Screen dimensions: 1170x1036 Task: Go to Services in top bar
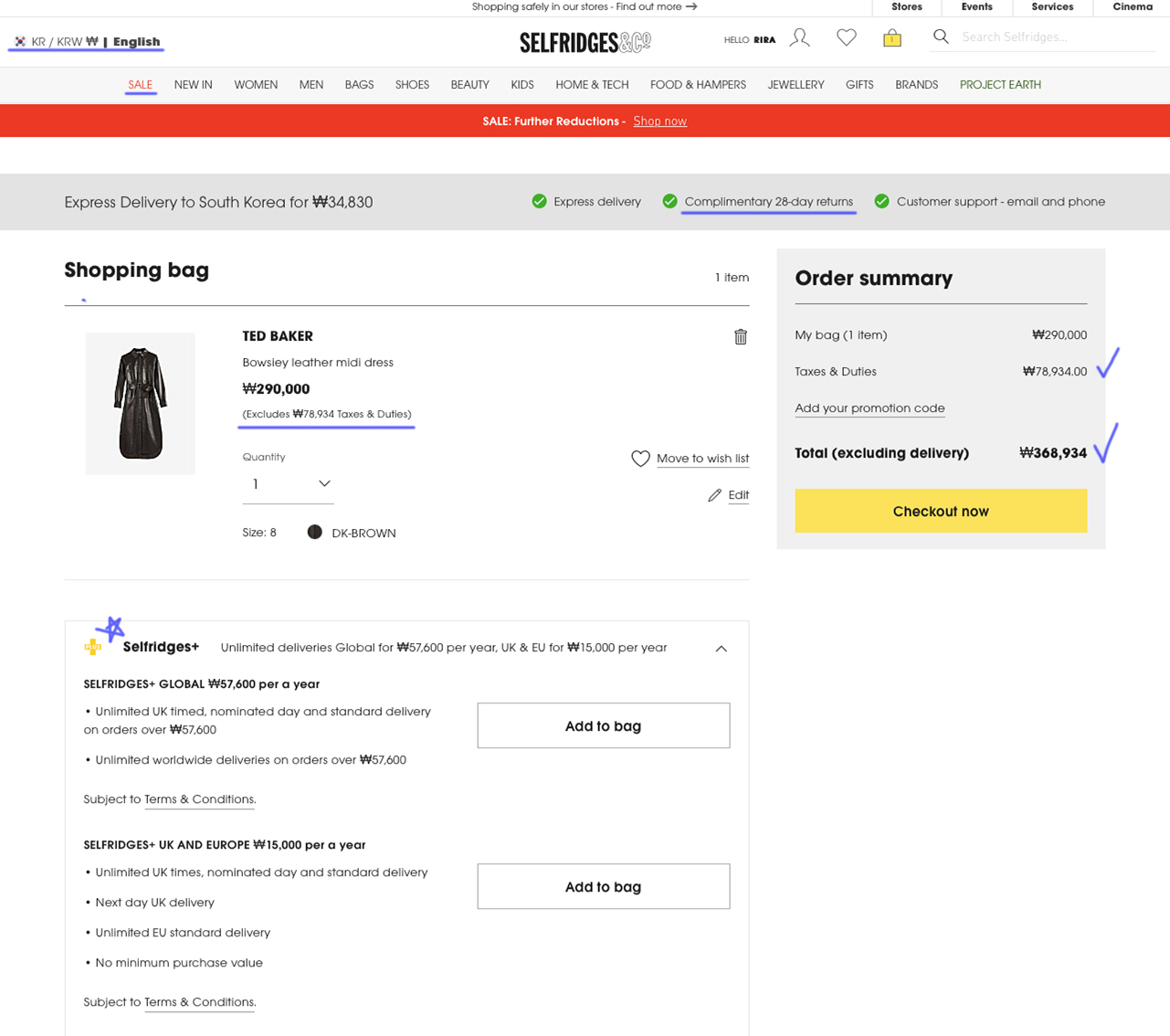pos(1052,6)
